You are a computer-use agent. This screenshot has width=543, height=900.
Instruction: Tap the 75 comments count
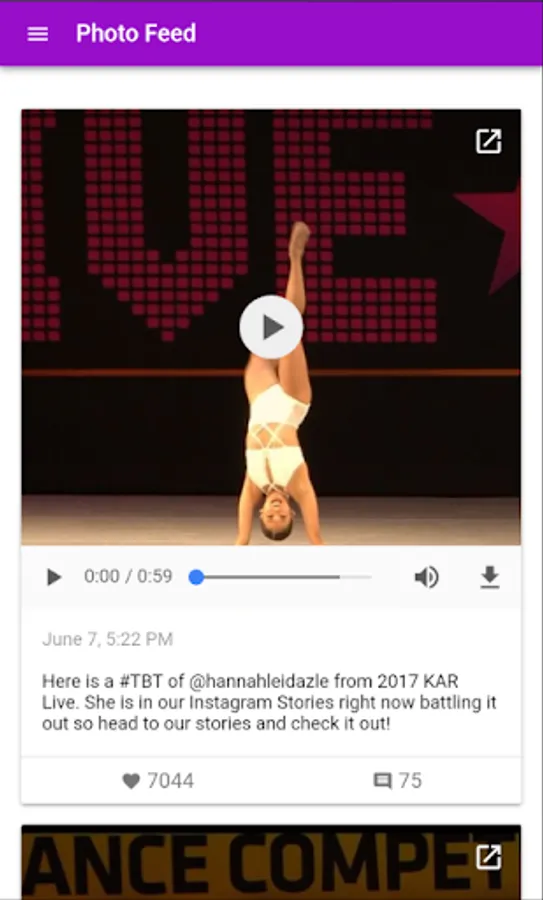pyautogui.click(x=410, y=781)
